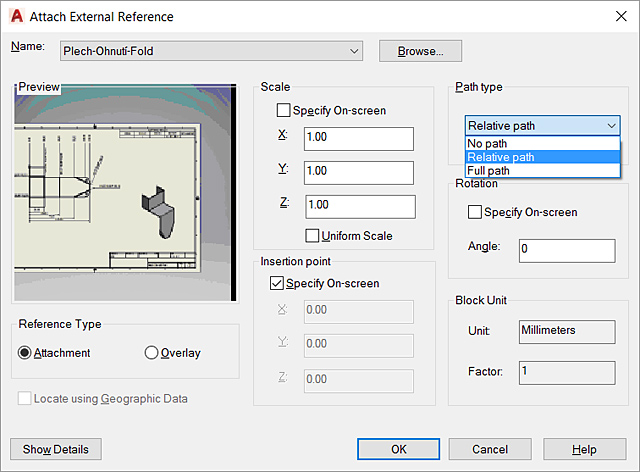Click the Insertion point Y field

(x=358, y=346)
